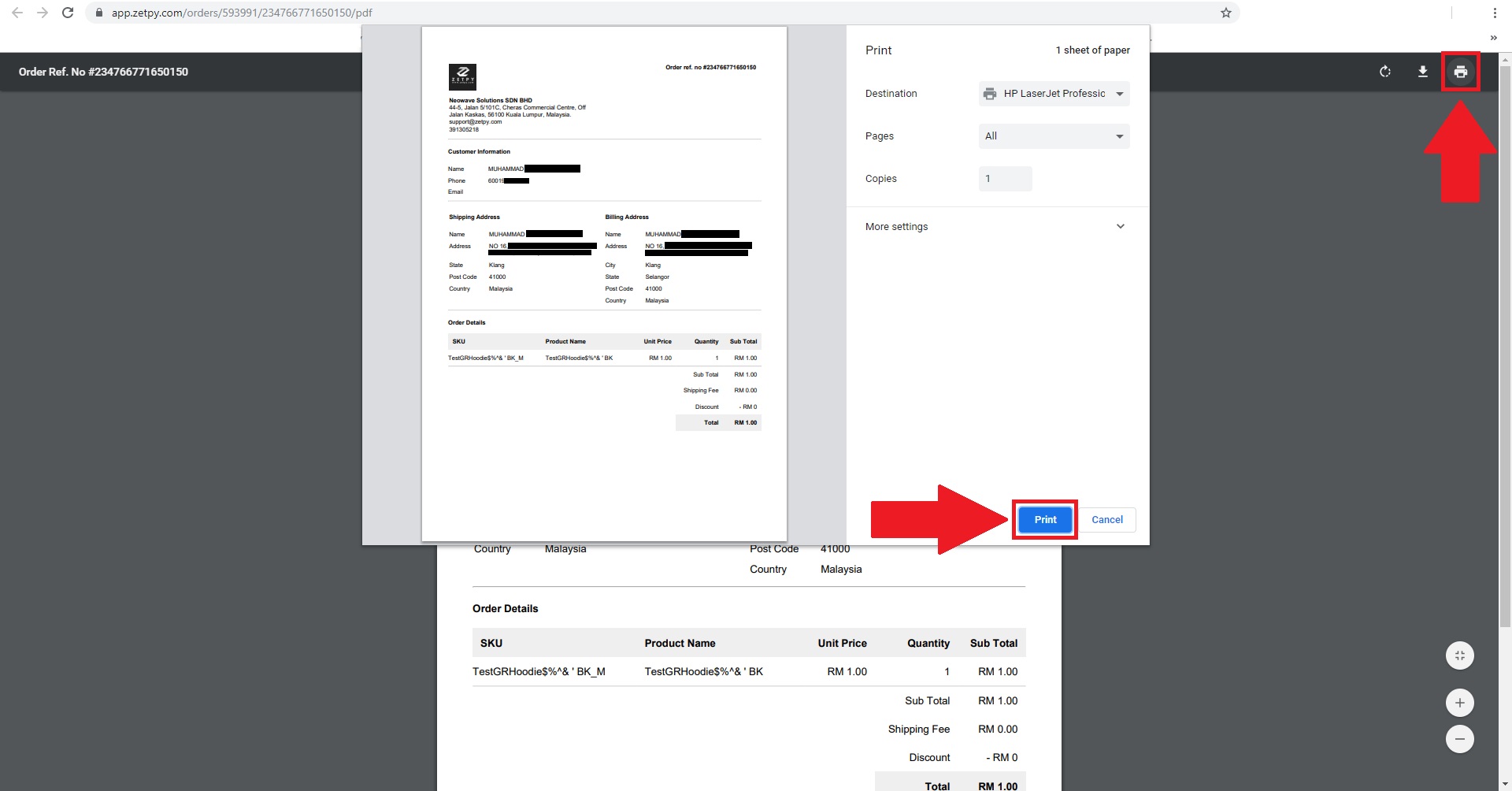Open the Pages dropdown set to All

click(x=1054, y=136)
